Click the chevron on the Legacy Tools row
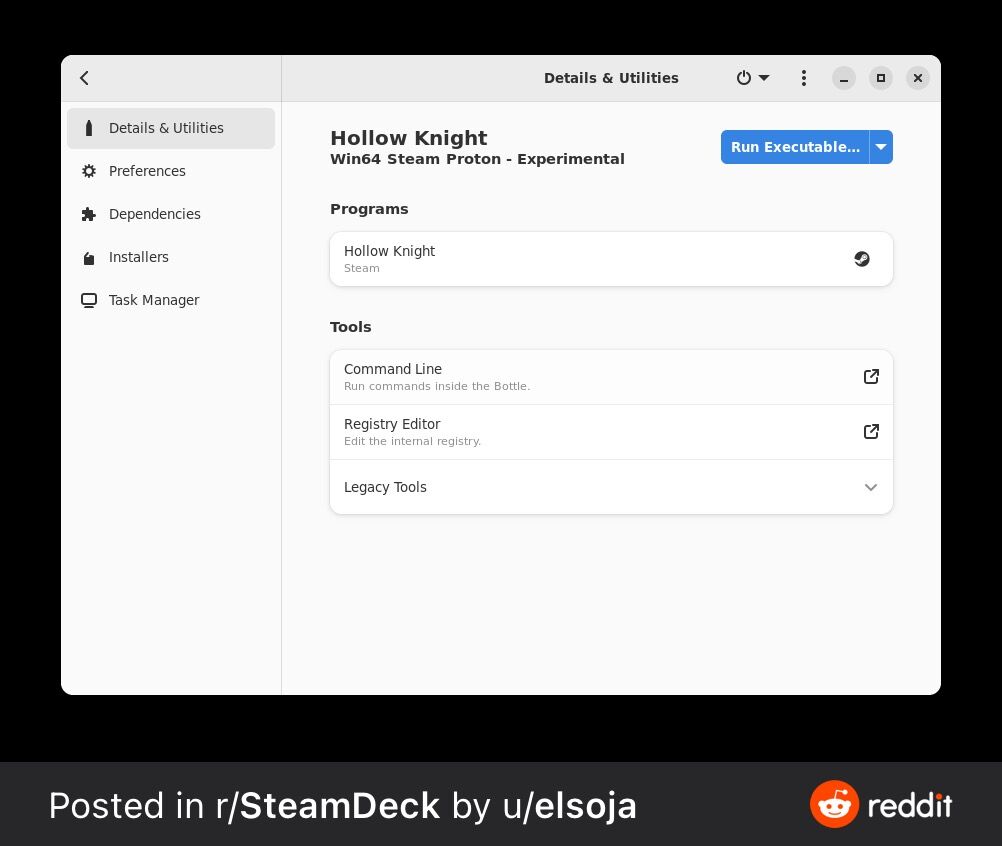 coord(870,487)
